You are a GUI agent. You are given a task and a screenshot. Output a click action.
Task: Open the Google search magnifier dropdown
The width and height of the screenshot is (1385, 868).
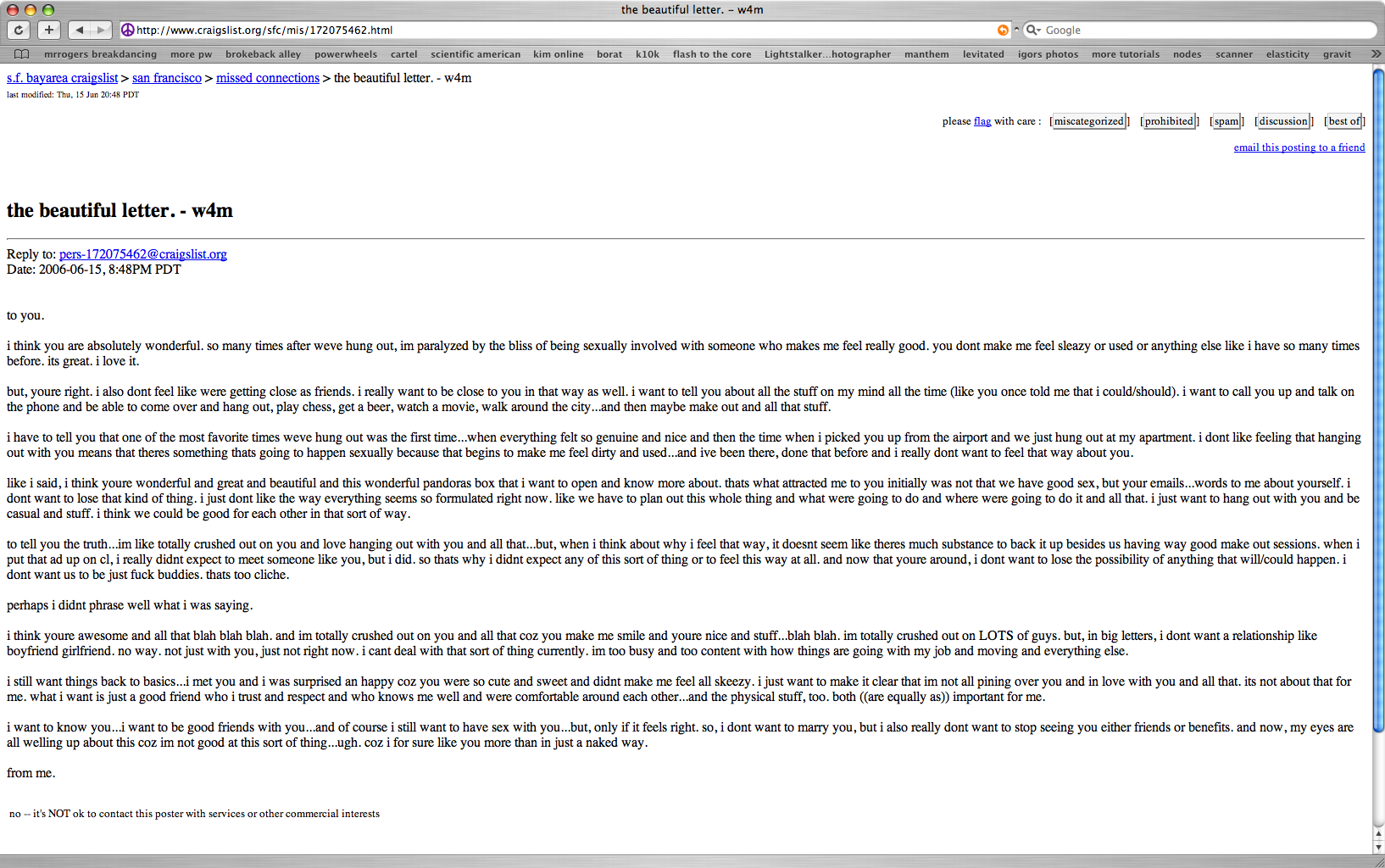pyautogui.click(x=1033, y=30)
